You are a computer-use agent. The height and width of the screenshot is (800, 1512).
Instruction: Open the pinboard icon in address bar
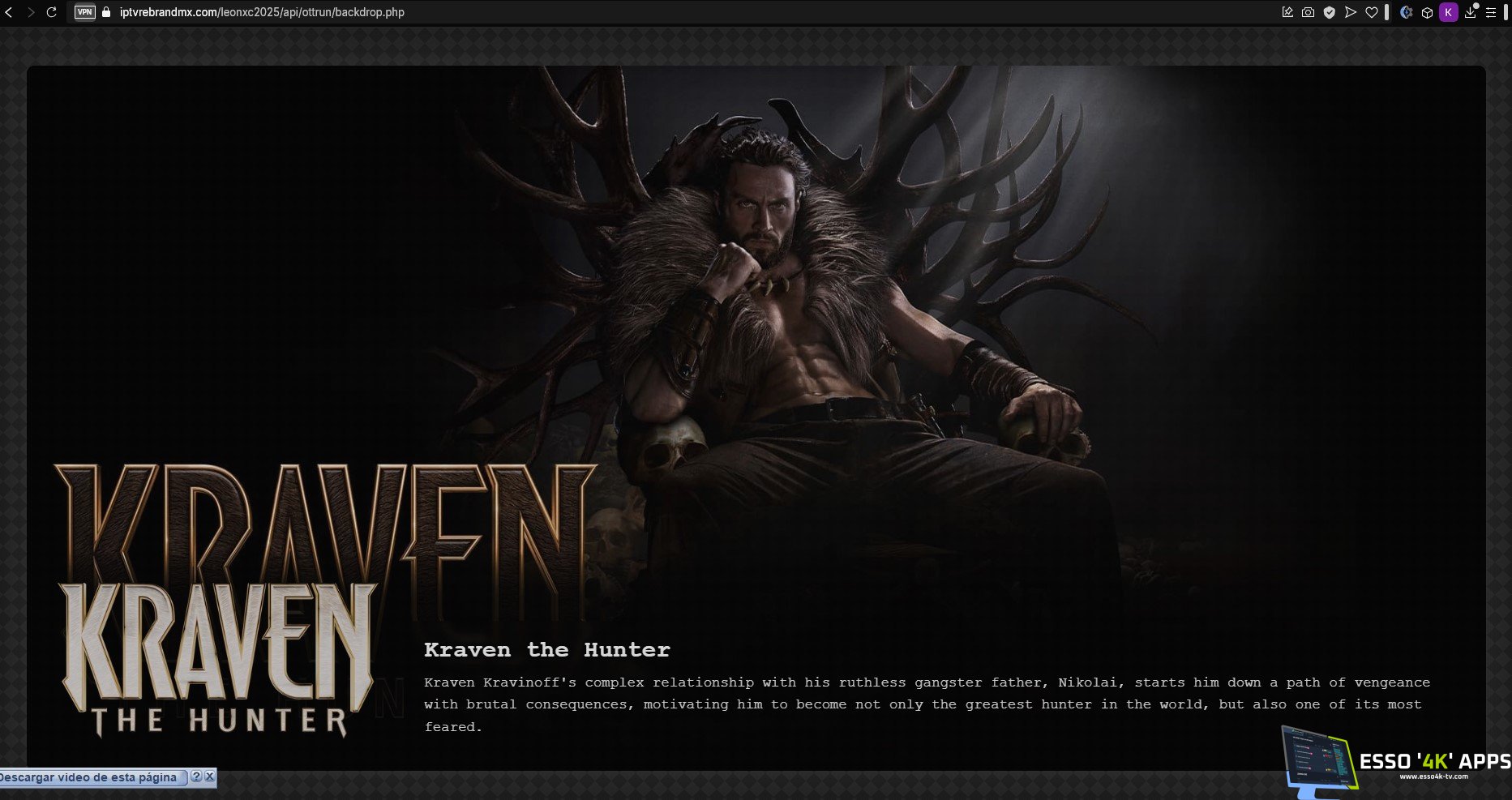click(1287, 12)
